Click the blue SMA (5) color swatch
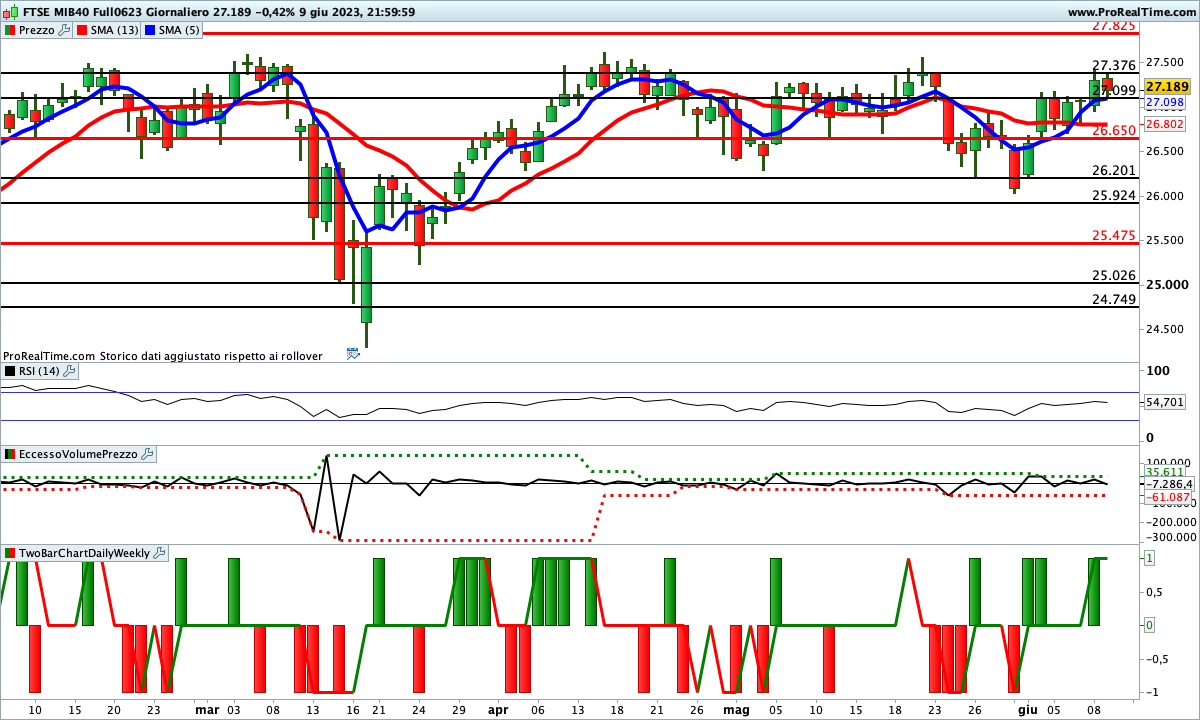The image size is (1200, 720). pos(150,30)
